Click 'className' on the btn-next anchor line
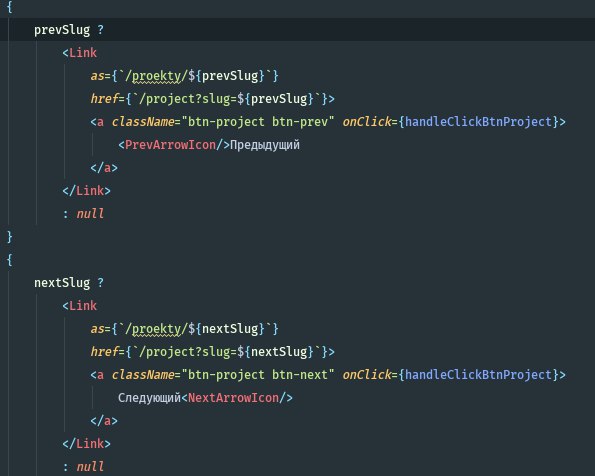595x476 pixels. pyautogui.click(x=143, y=375)
